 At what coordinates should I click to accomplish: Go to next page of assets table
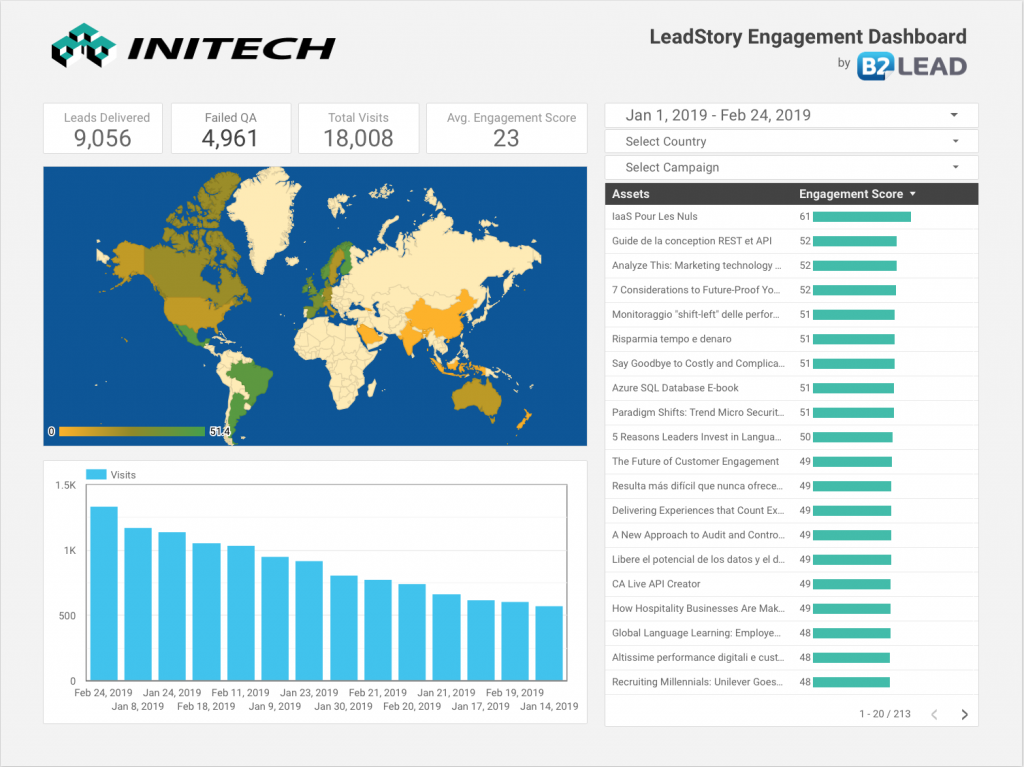point(965,714)
